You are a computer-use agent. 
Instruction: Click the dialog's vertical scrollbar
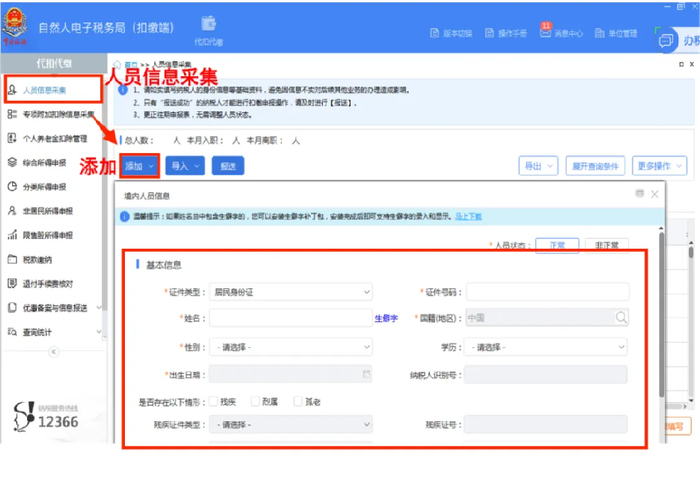[x=661, y=314]
